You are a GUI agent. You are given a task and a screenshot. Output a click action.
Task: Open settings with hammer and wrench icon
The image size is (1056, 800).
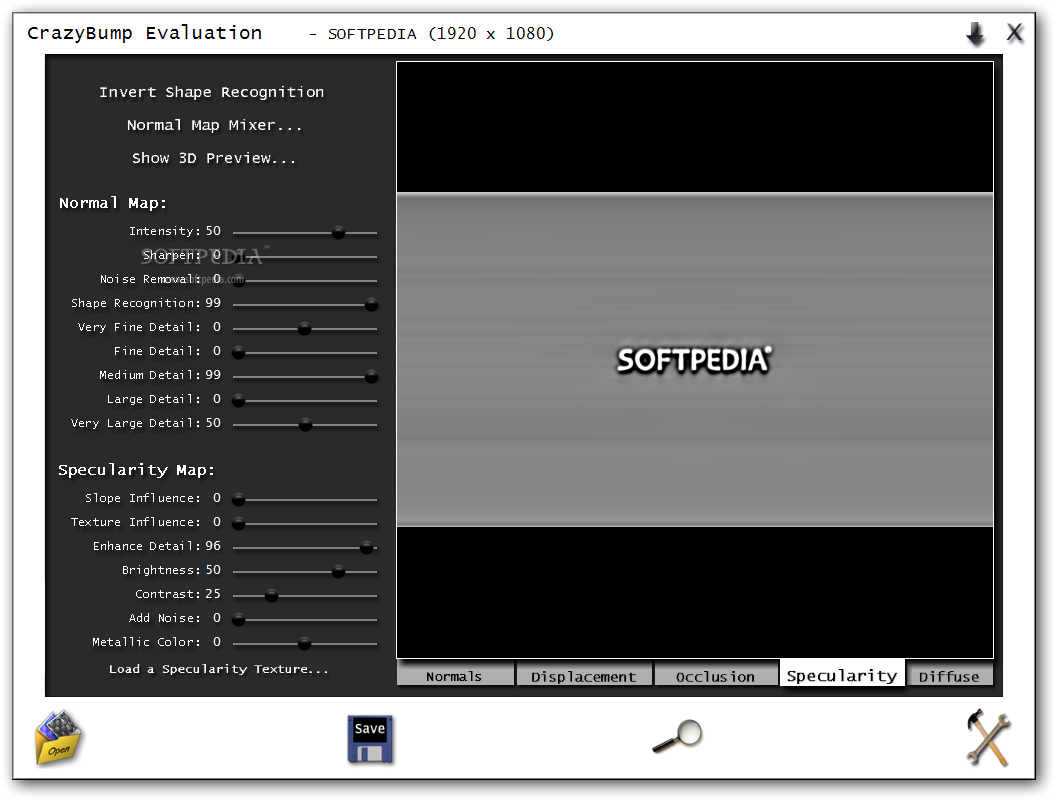click(x=988, y=737)
